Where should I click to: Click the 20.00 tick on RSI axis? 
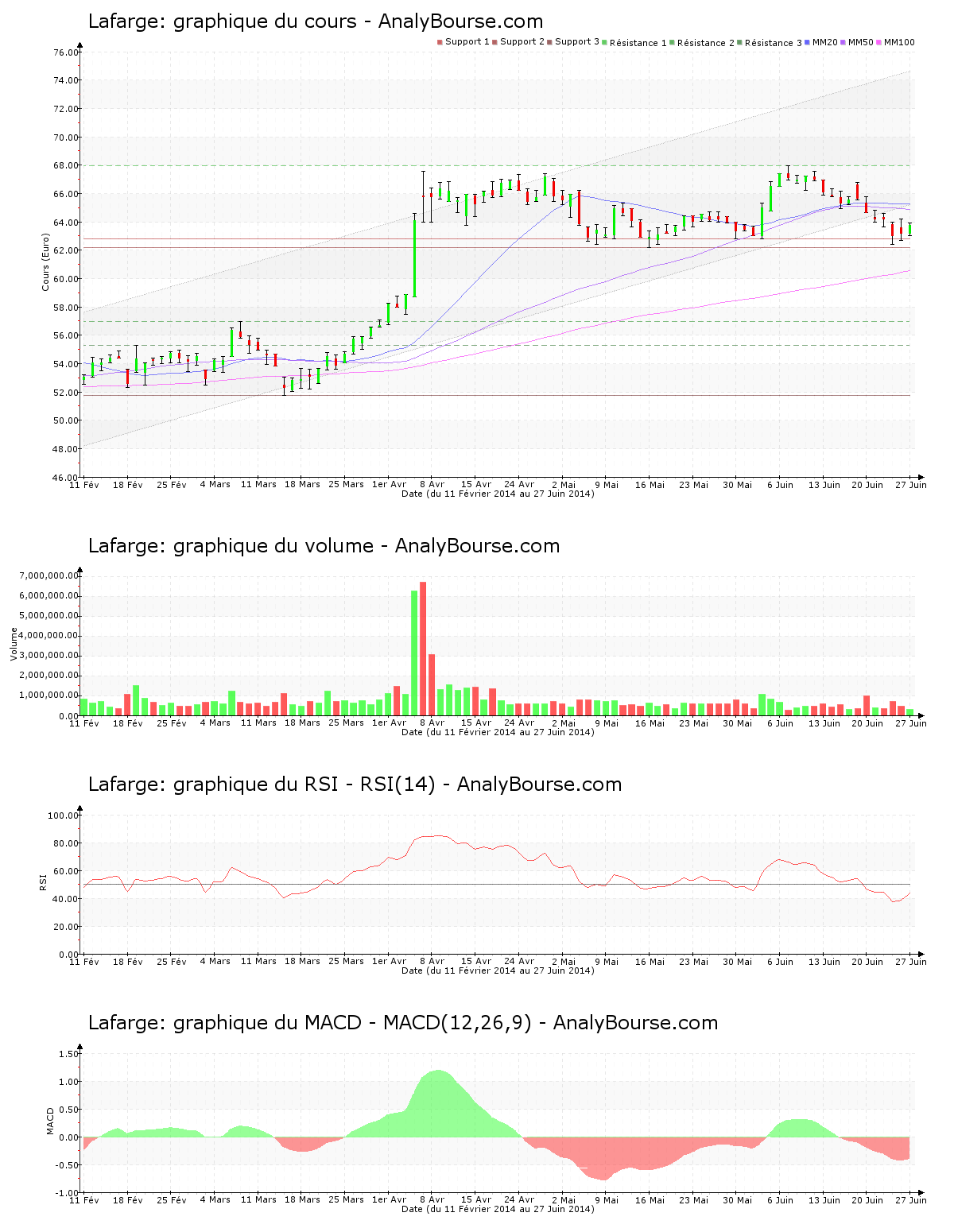[x=65, y=927]
